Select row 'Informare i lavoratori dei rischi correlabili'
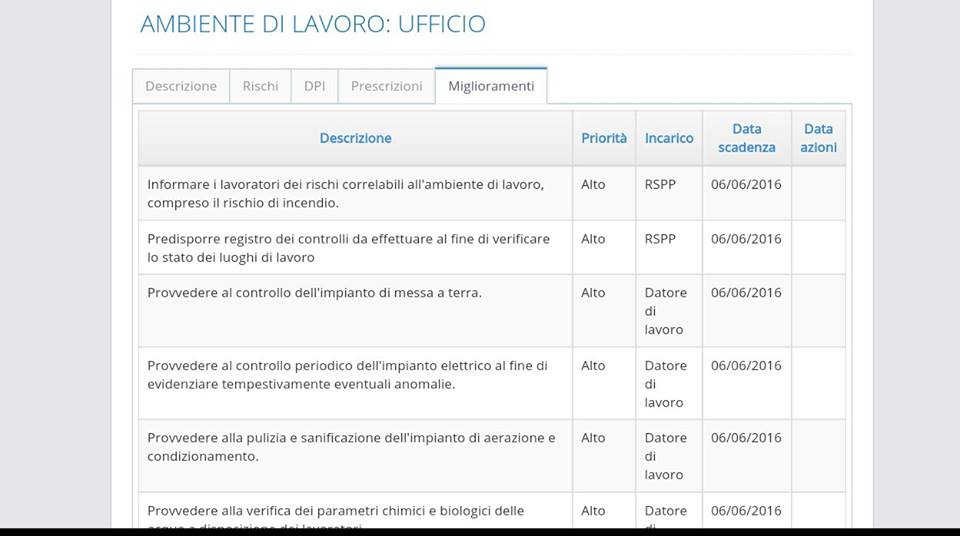Viewport: 960px width, 536px height. tap(492, 194)
